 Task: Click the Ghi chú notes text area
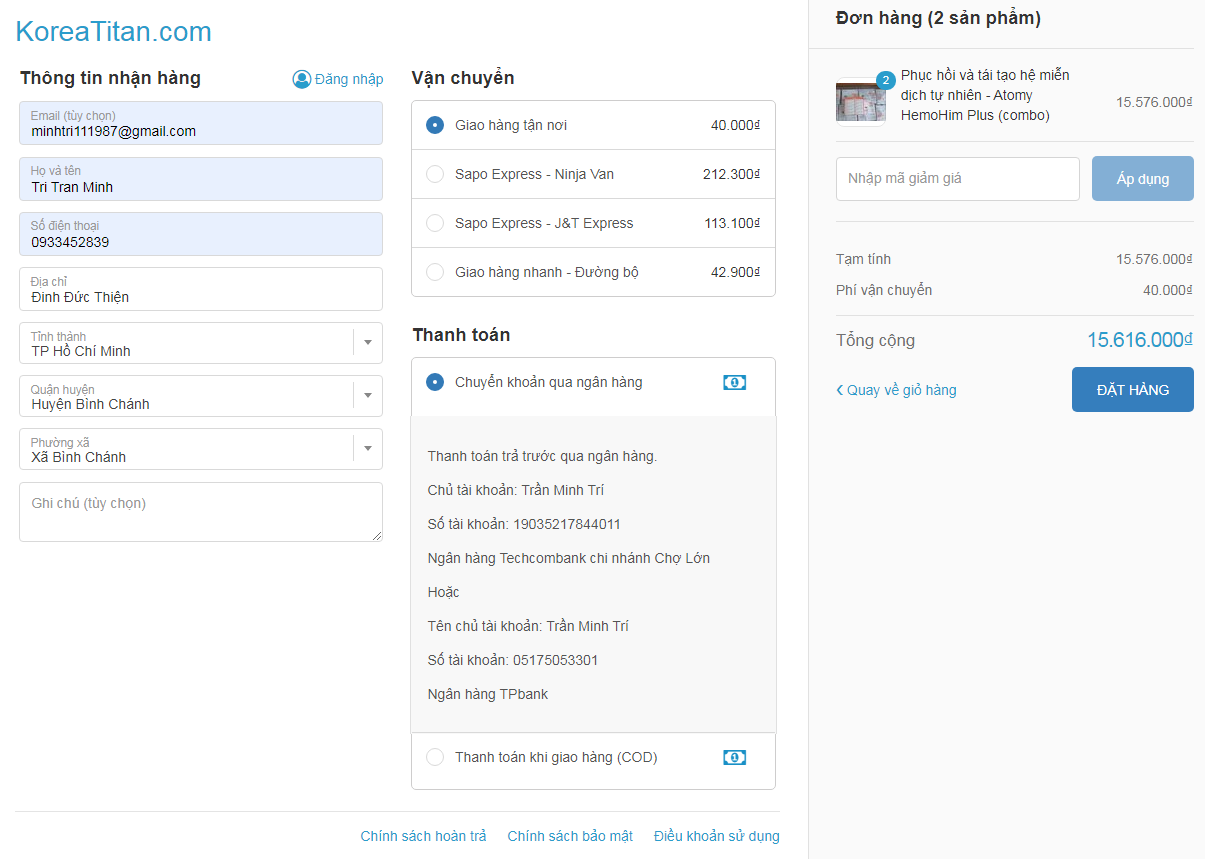coord(200,512)
